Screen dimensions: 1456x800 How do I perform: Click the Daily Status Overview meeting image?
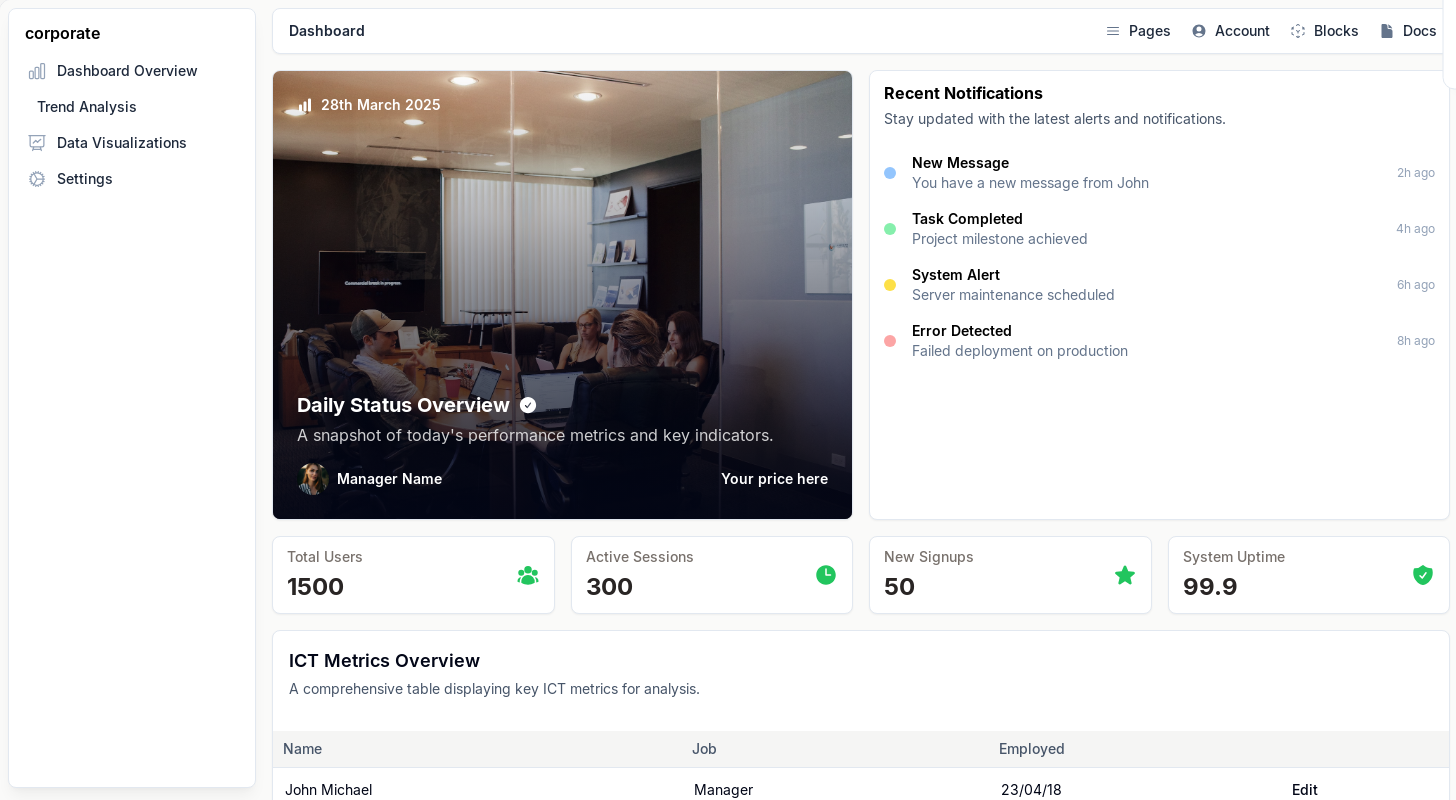(x=562, y=250)
